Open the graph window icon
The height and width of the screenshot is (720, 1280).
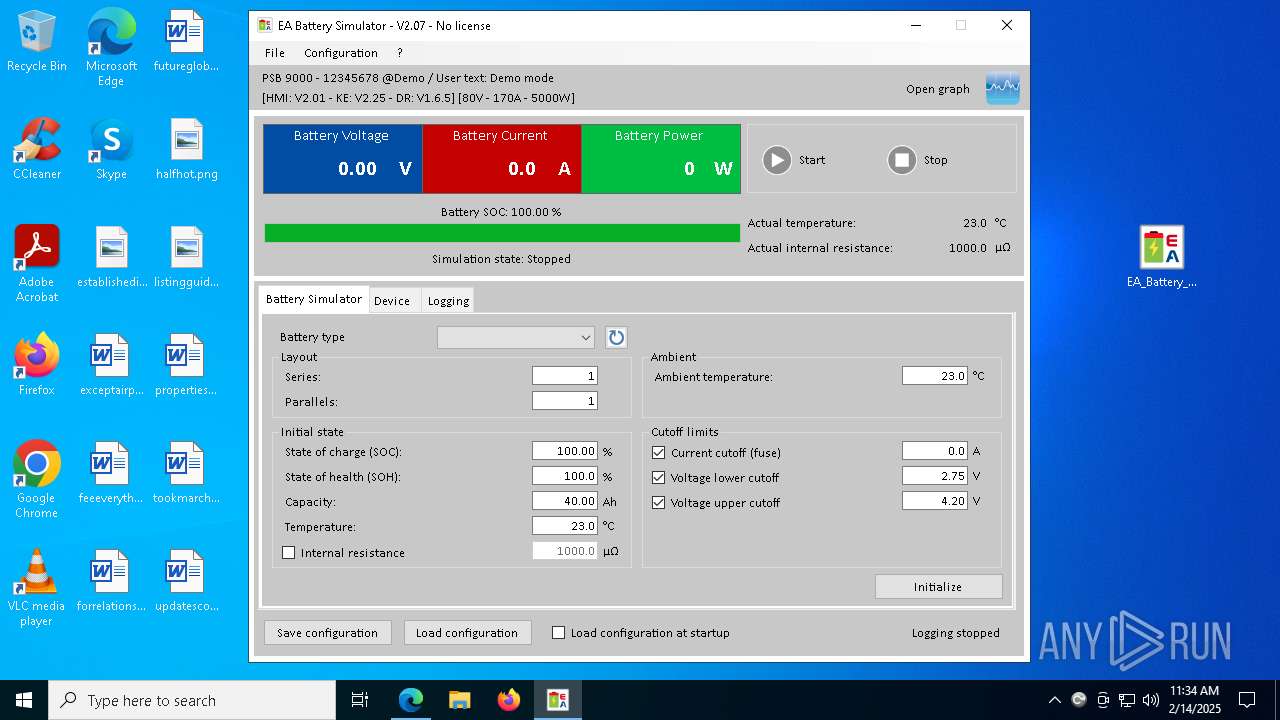[x=1002, y=89]
